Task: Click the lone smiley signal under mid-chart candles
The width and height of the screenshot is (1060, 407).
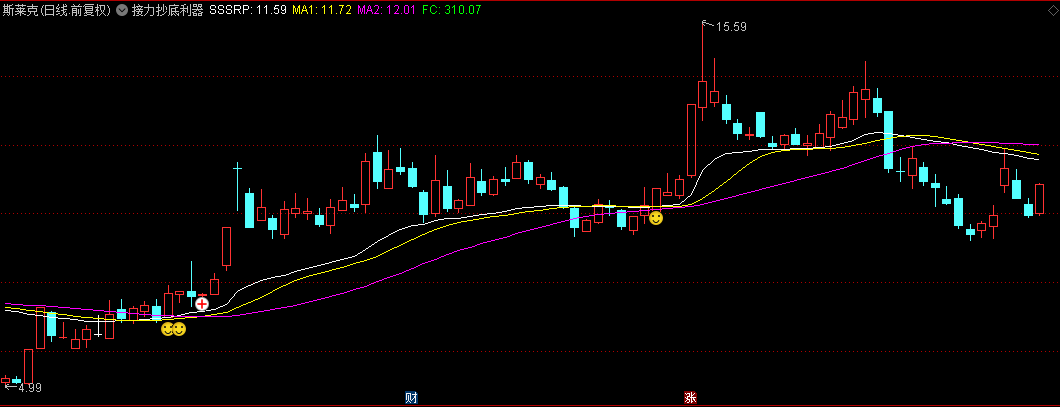Action: pos(656,218)
